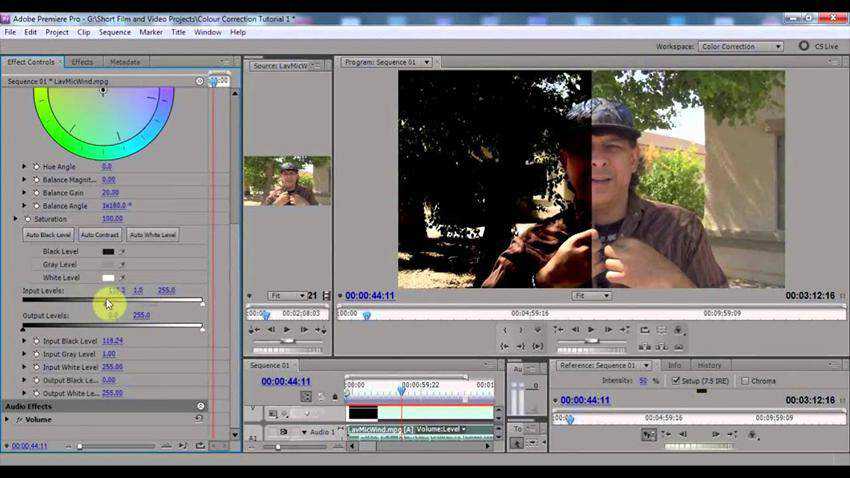This screenshot has height=478, width=850.
Task: Switch to the History tab
Action: [709, 365]
